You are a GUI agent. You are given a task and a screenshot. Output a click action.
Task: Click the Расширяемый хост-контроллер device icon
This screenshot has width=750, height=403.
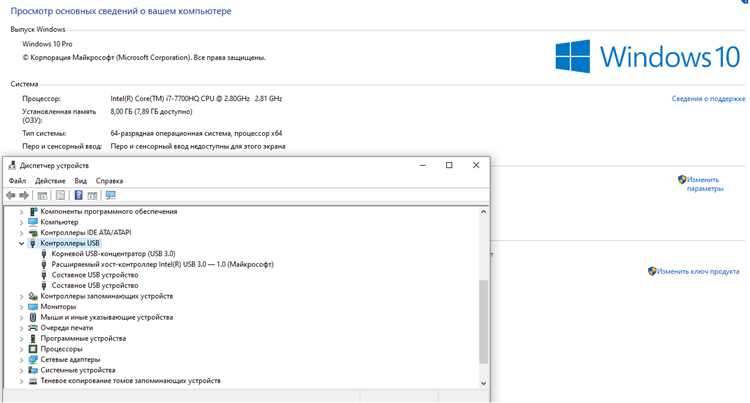[44, 264]
